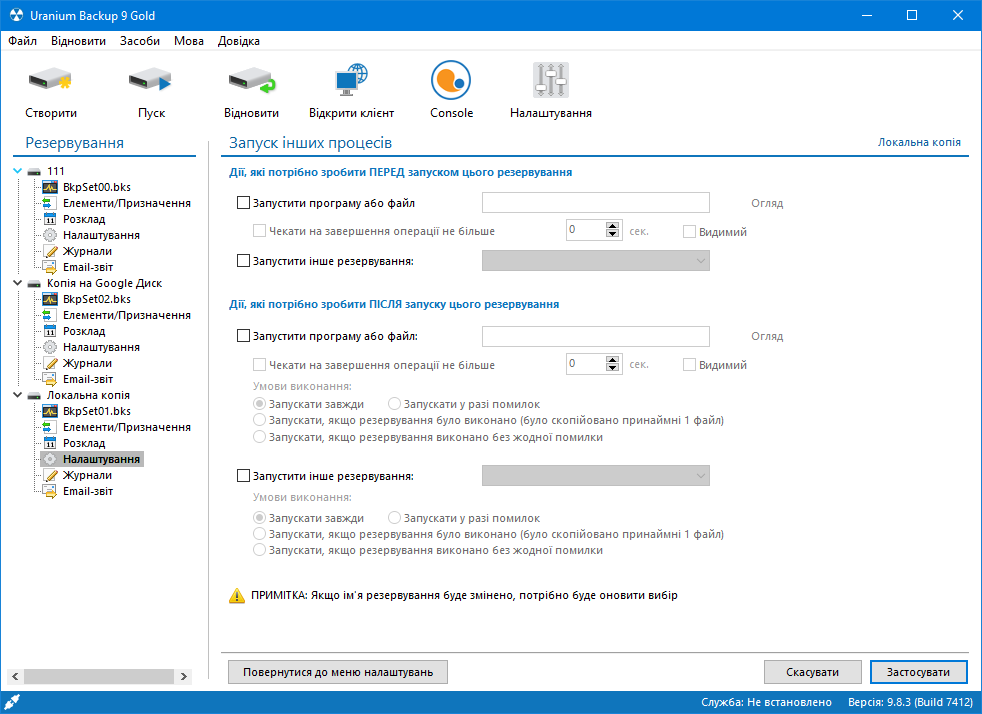The height and width of the screenshot is (714, 982).
Task: Select last Запускати без жодної помилки radio
Action: point(259,550)
